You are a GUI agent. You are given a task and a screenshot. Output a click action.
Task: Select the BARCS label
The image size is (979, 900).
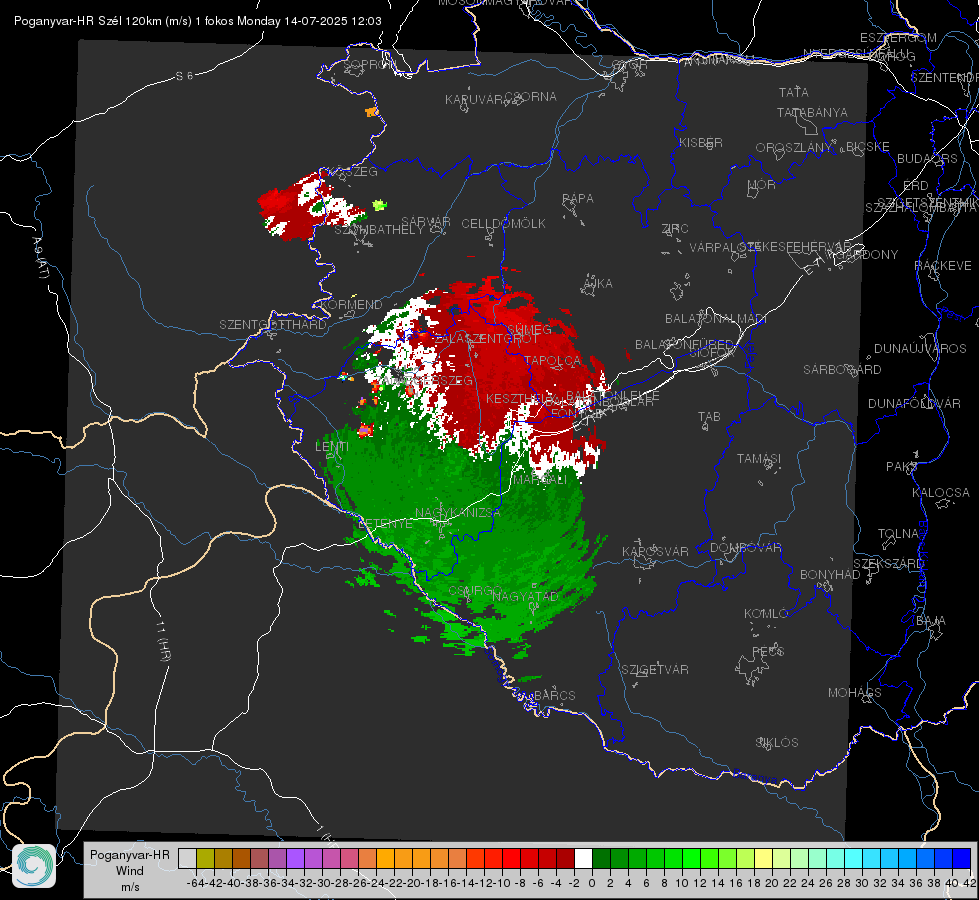[x=554, y=695]
